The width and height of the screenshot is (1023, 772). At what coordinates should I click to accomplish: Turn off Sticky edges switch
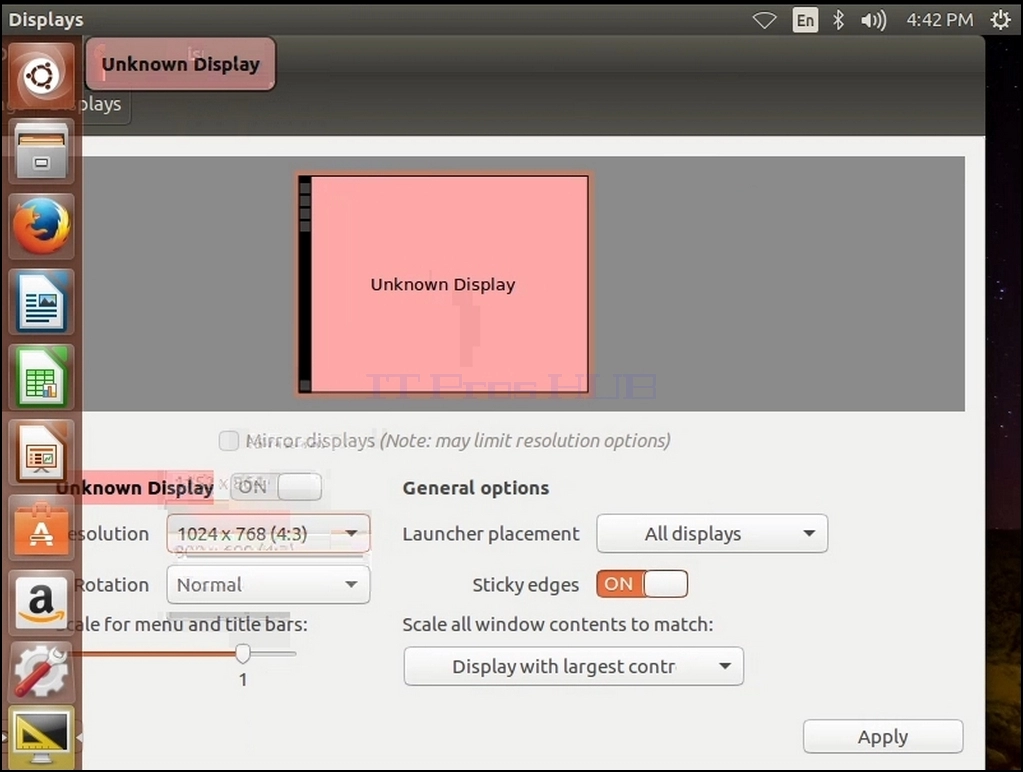point(642,583)
